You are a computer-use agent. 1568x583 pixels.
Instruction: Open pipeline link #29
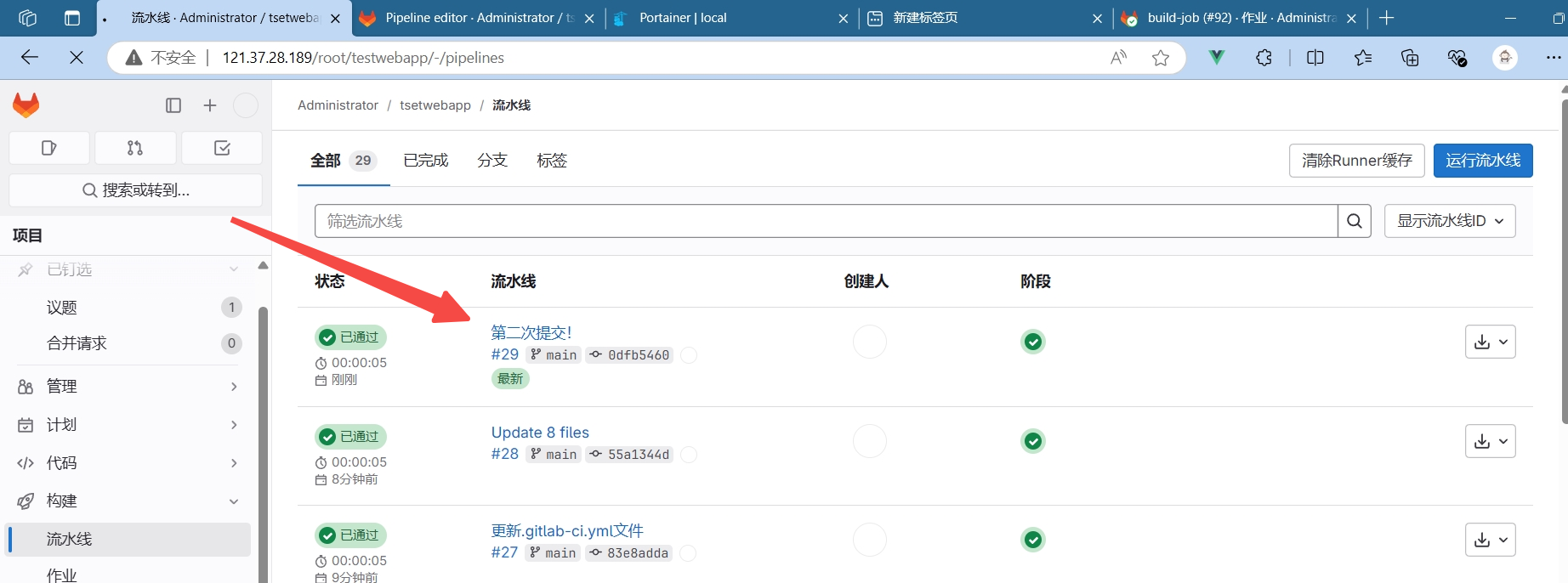coord(505,354)
